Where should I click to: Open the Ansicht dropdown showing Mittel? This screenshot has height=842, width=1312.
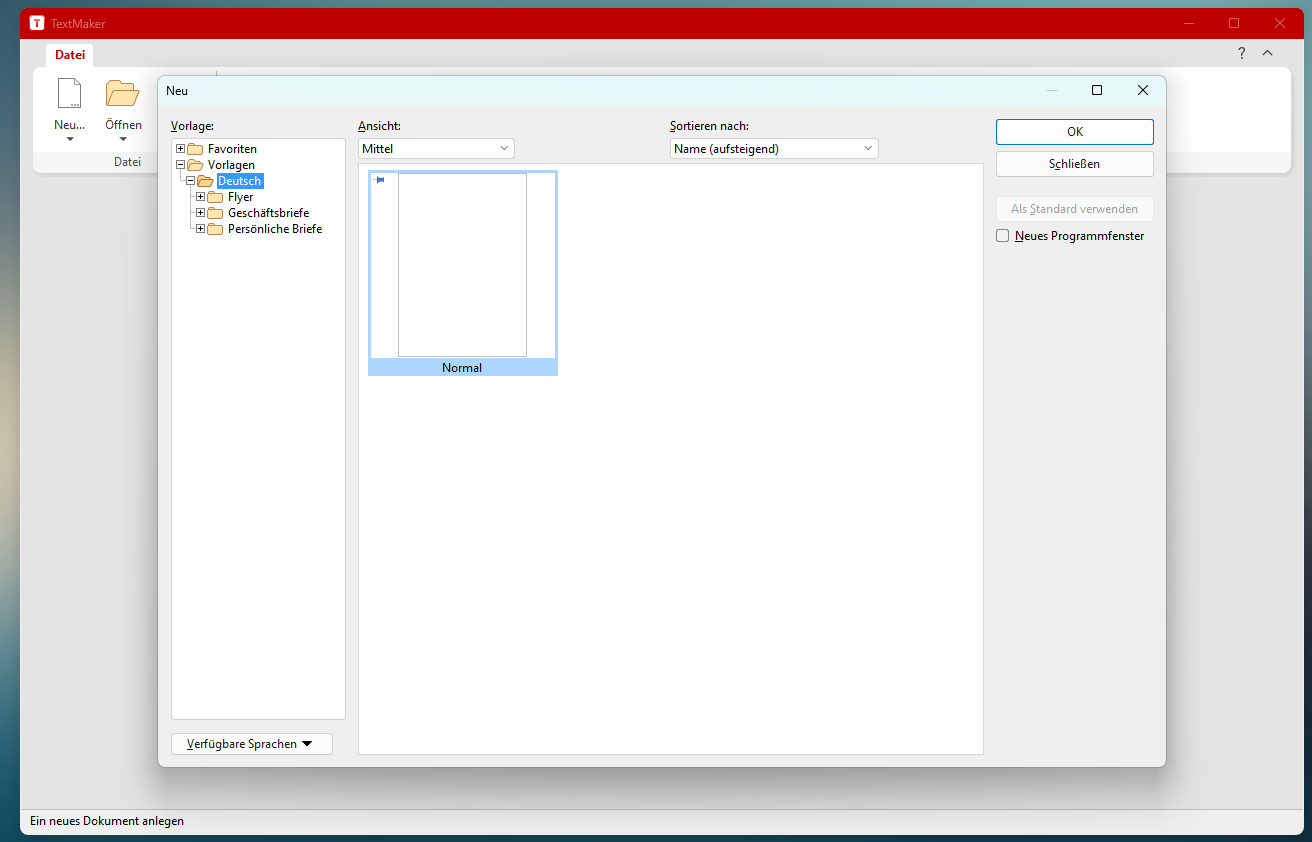[436, 148]
